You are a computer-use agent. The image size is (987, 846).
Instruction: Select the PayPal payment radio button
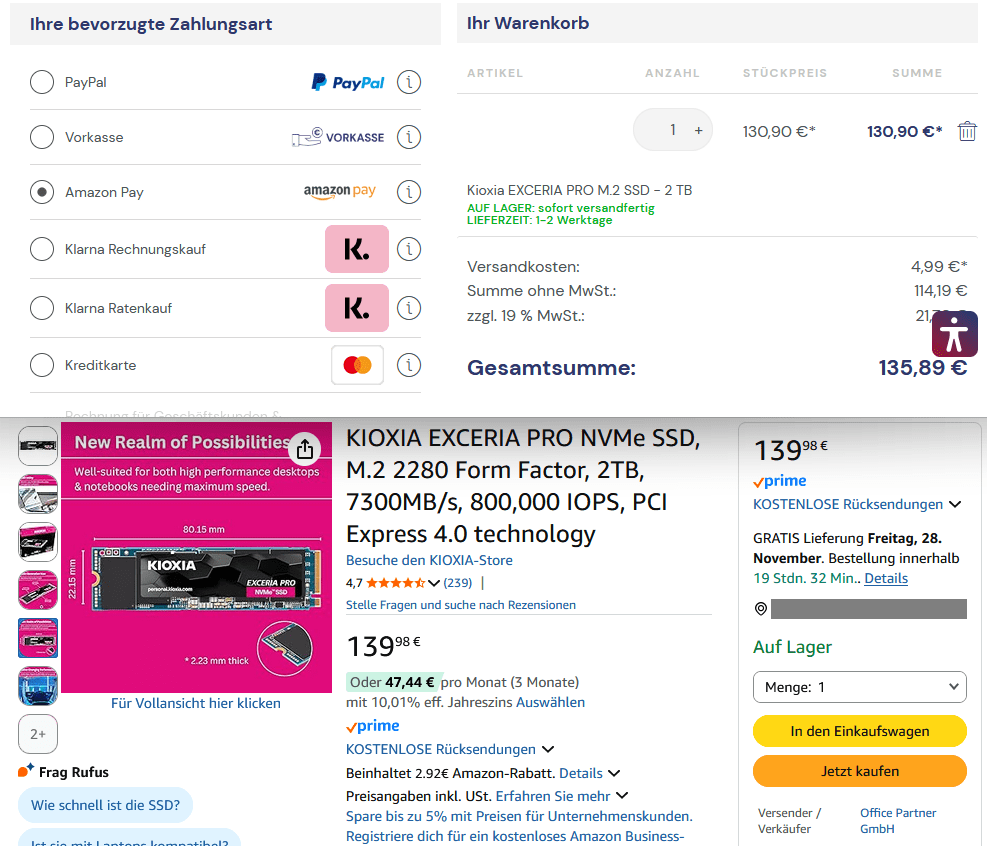click(42, 82)
